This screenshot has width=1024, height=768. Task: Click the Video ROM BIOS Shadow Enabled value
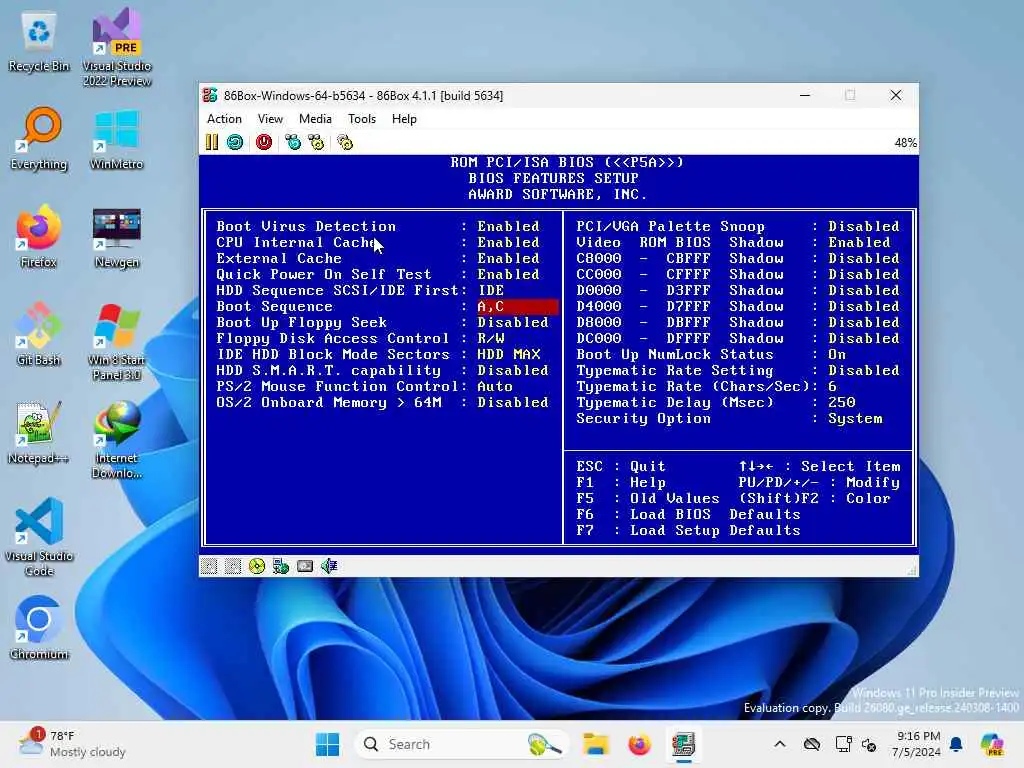coord(859,242)
